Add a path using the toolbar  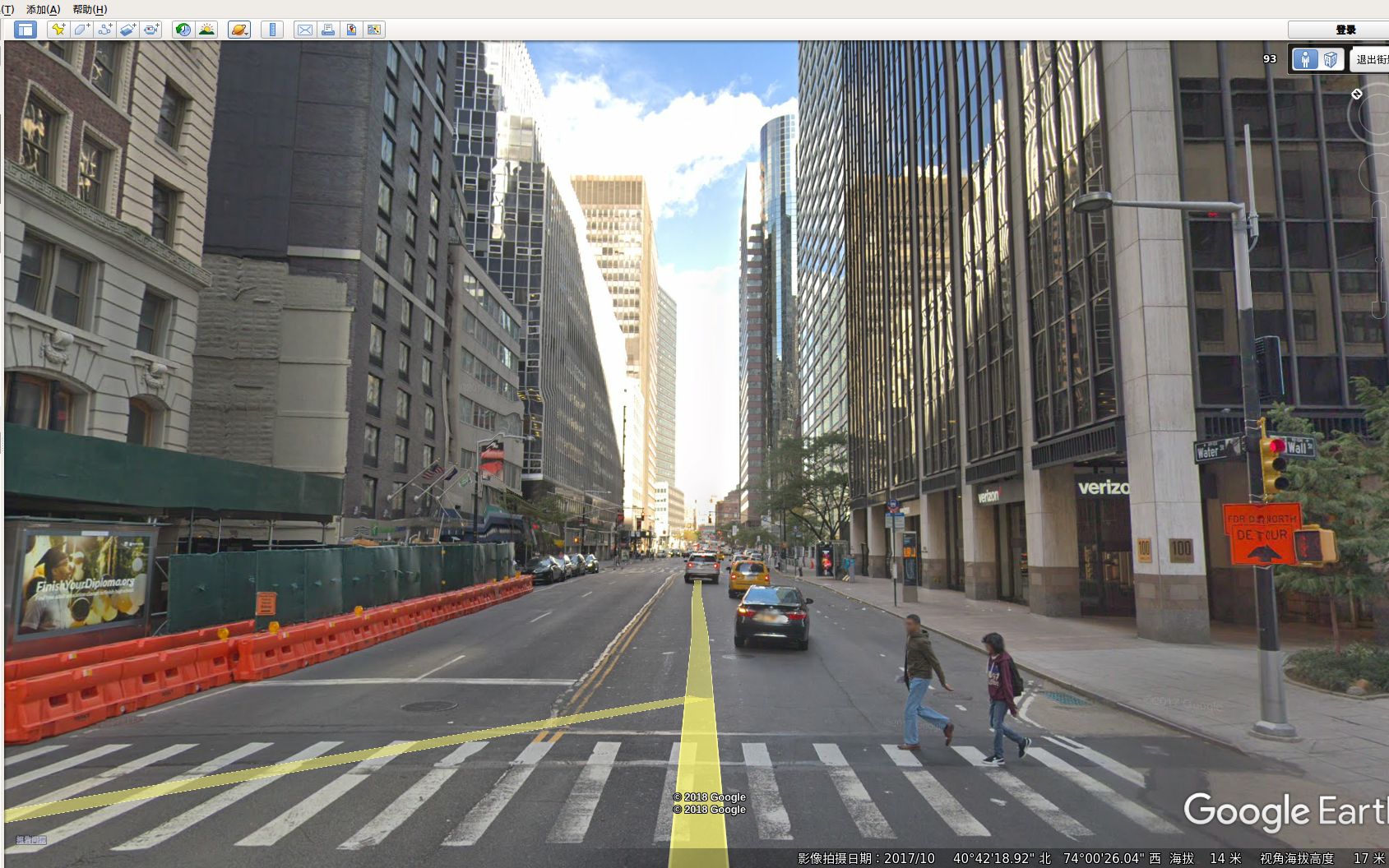(104, 30)
